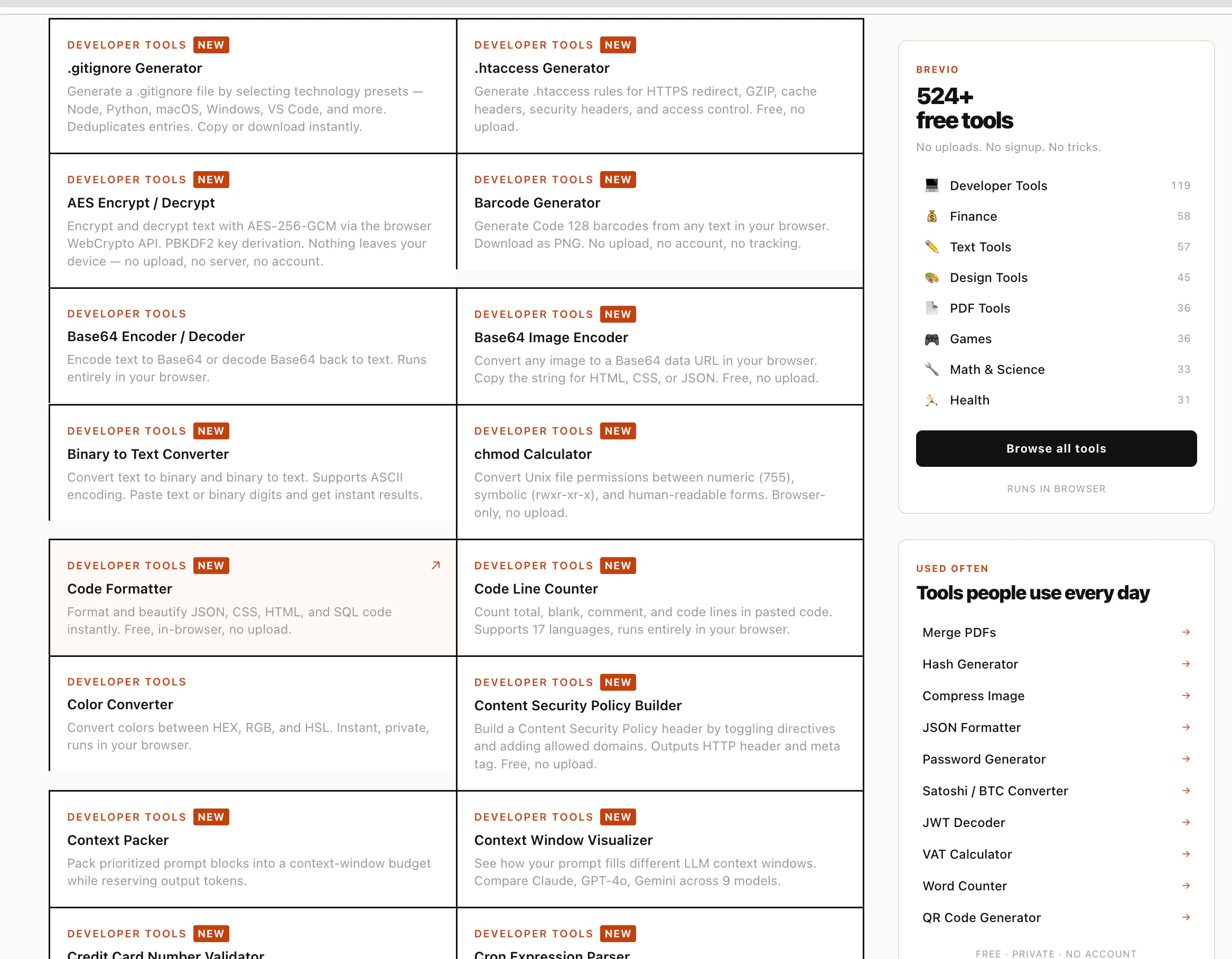Open the Base64 Encoder / Decoder tool
Viewport: 1232px width, 959px height.
tap(253, 346)
